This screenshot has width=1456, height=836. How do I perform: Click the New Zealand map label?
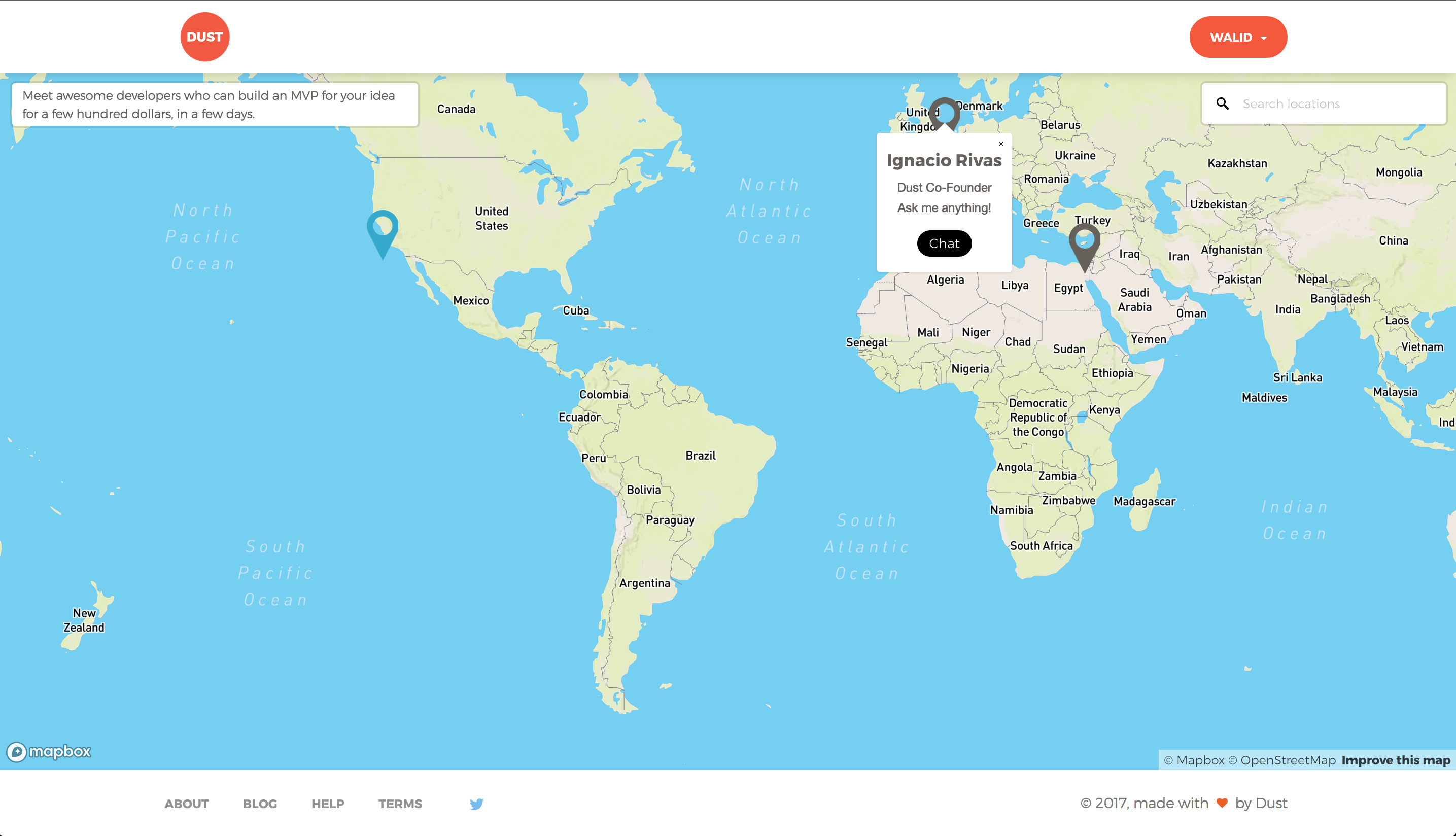click(x=84, y=620)
